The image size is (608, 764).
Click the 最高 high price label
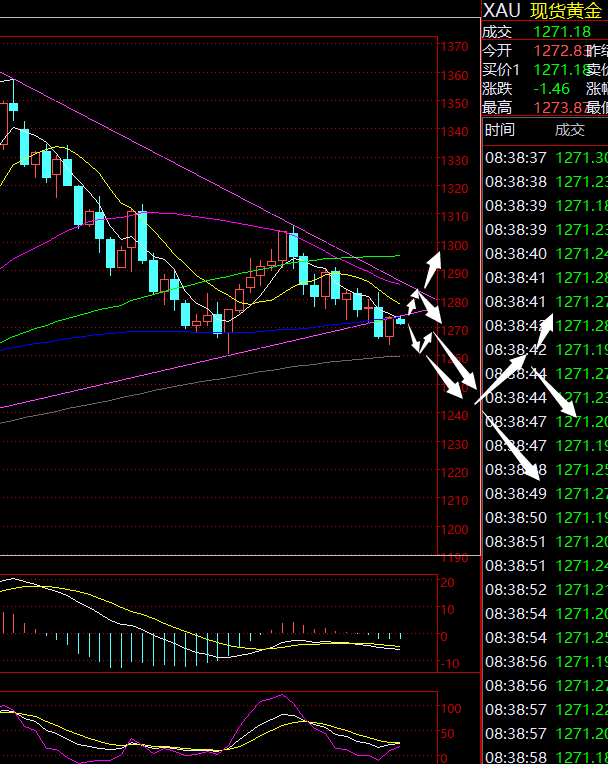tap(497, 108)
